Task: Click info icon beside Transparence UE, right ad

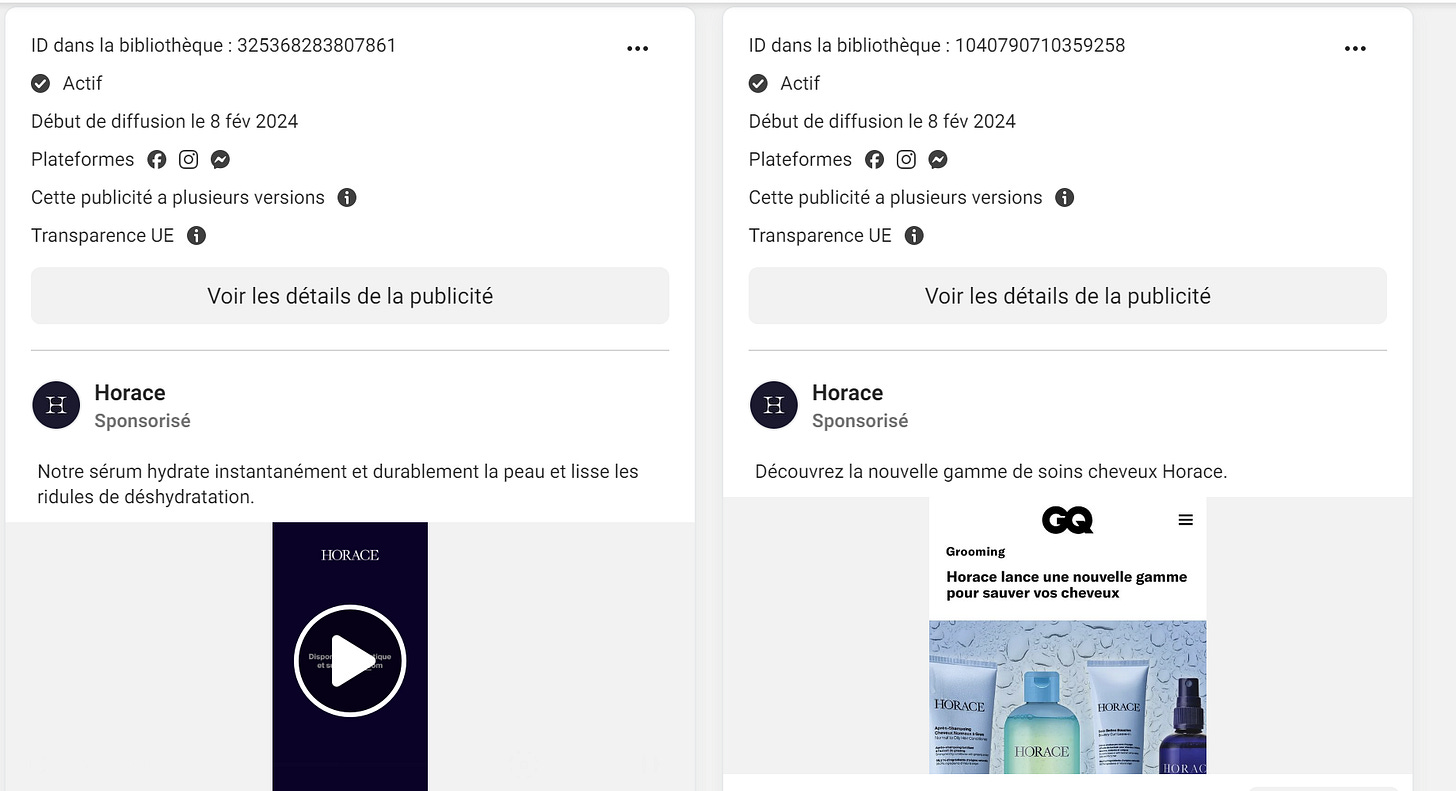Action: click(914, 235)
